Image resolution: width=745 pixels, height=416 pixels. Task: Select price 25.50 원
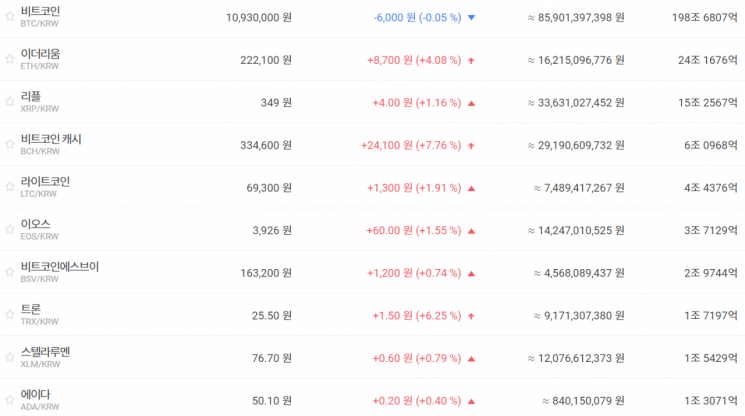(272, 316)
